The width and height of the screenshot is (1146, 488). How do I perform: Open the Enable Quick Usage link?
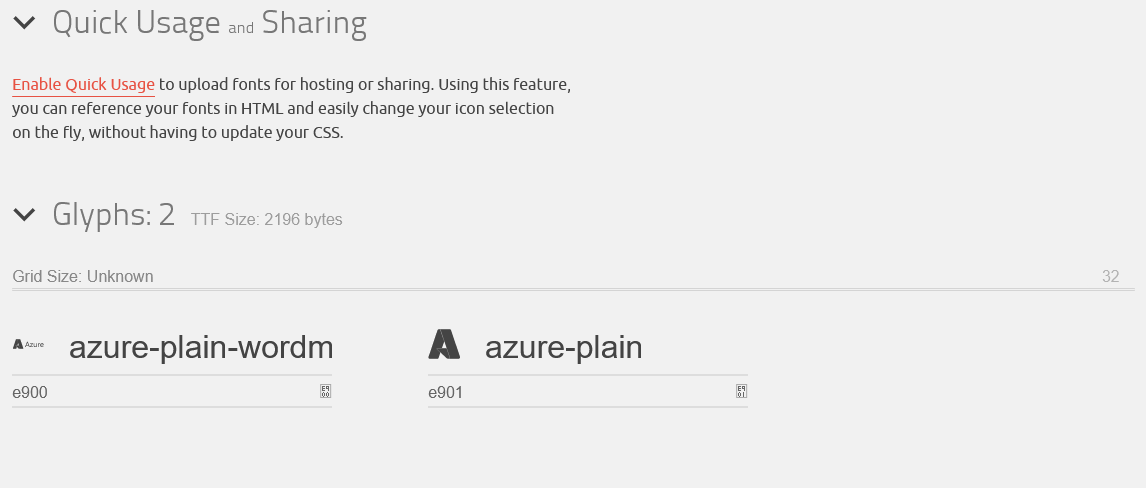click(83, 85)
